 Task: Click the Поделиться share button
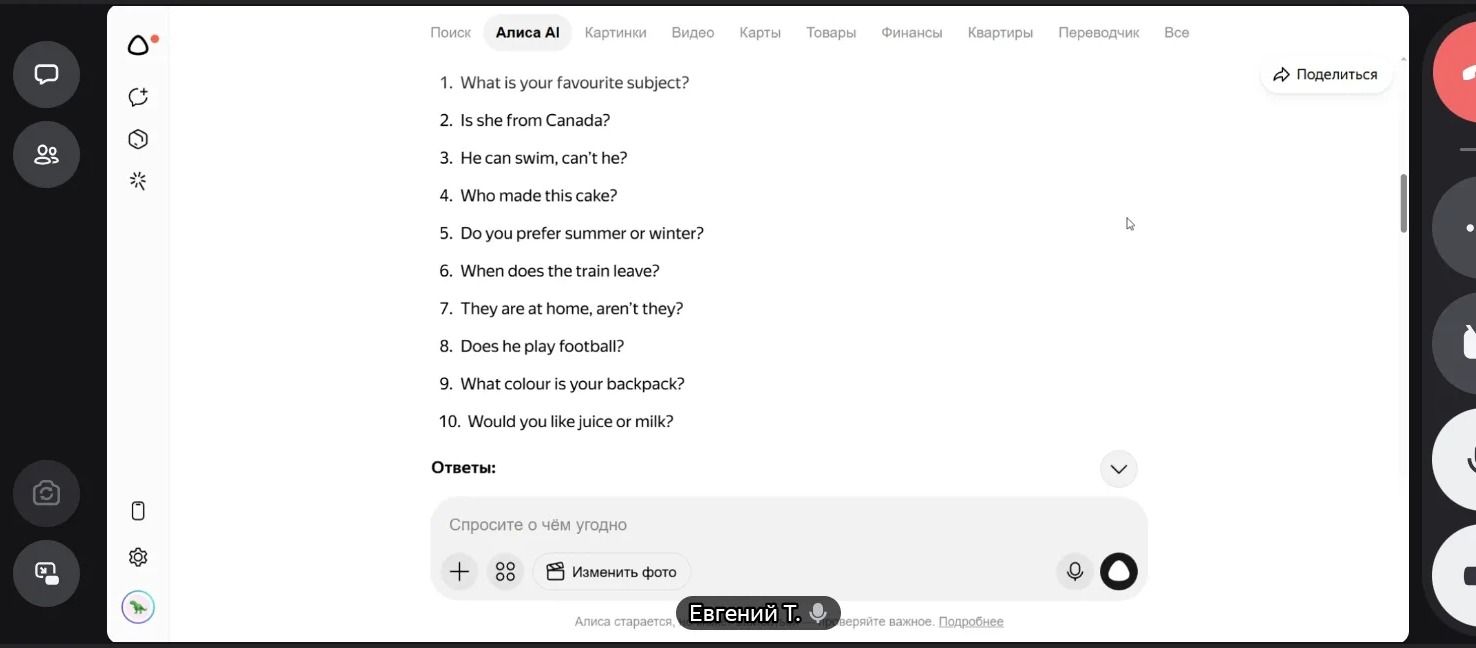(x=1326, y=75)
